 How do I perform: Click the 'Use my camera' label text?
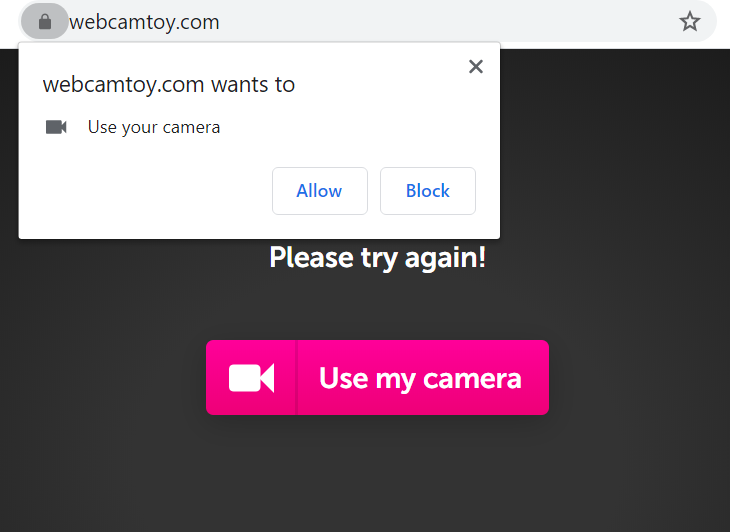coord(420,378)
